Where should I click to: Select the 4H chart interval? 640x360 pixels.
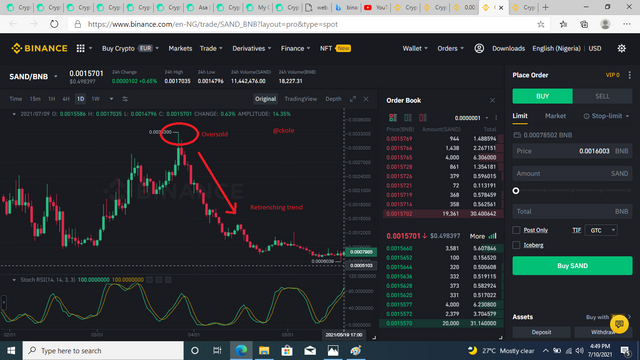(66, 99)
